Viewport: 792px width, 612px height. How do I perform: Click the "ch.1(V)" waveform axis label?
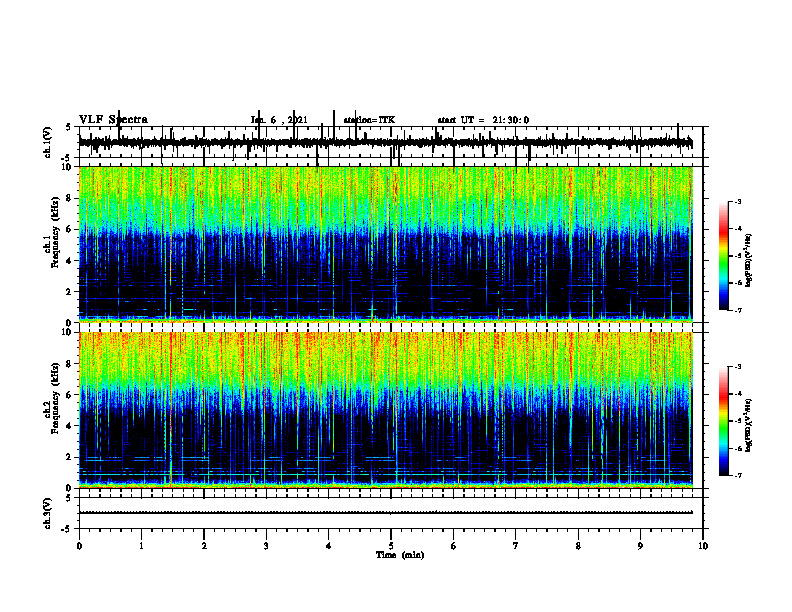tap(48, 142)
